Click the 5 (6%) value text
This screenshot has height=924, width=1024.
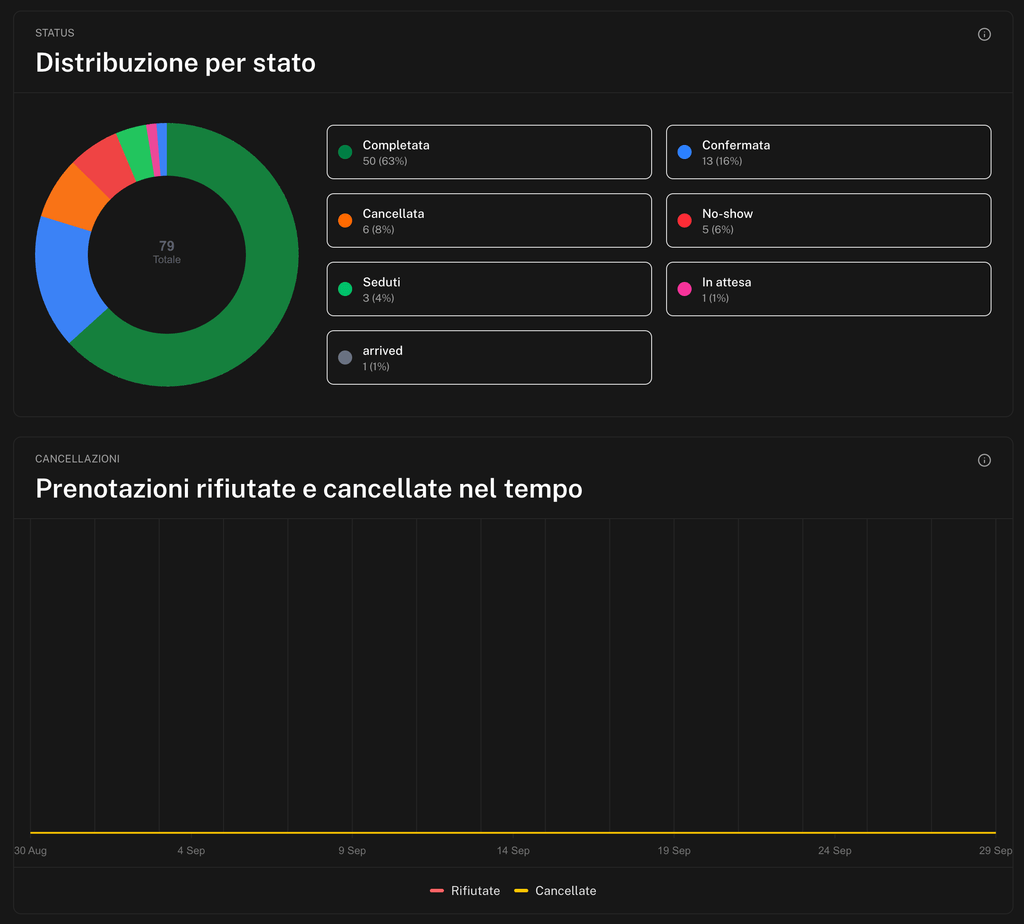(718, 230)
